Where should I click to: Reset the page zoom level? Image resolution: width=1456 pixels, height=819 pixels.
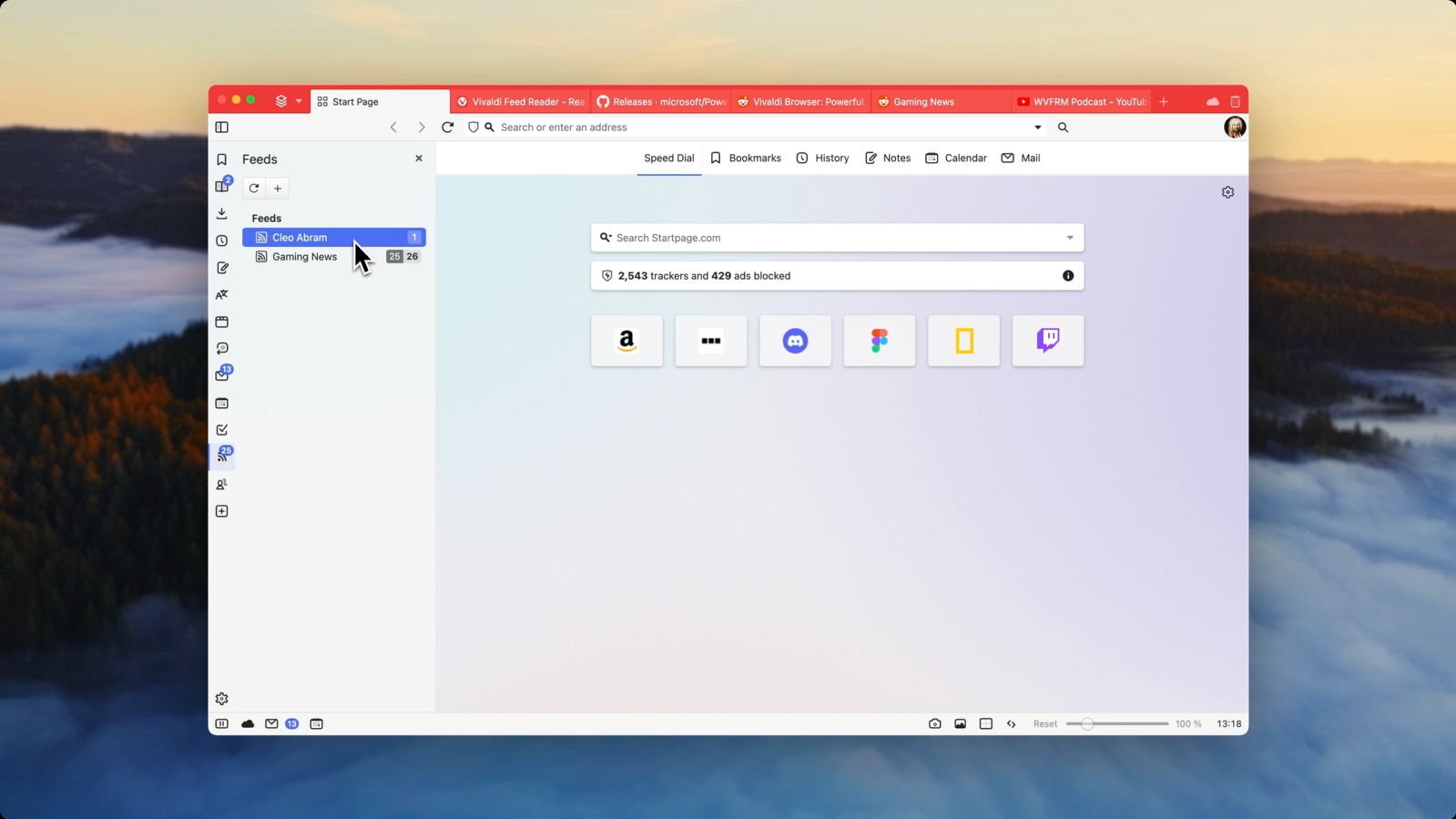coord(1044,724)
